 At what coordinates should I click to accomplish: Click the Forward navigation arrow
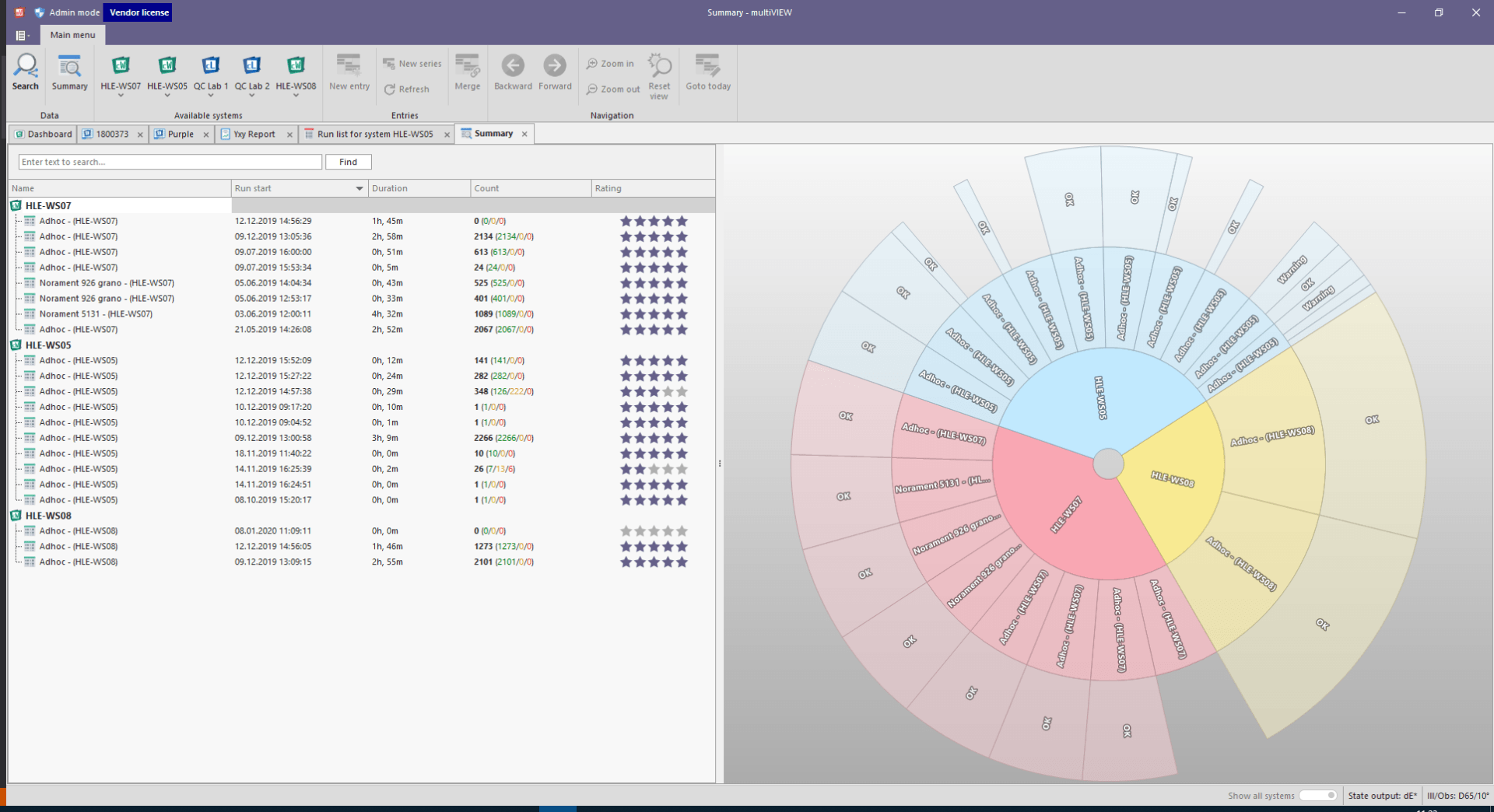tap(555, 72)
